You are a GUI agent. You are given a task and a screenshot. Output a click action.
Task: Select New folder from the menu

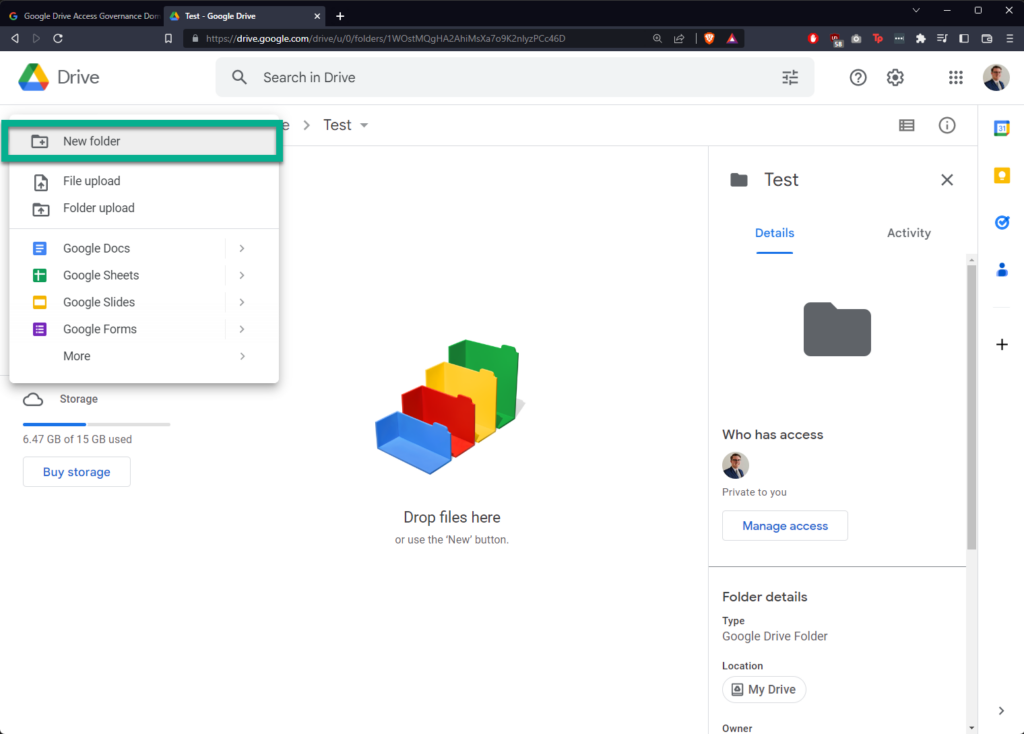[143, 141]
